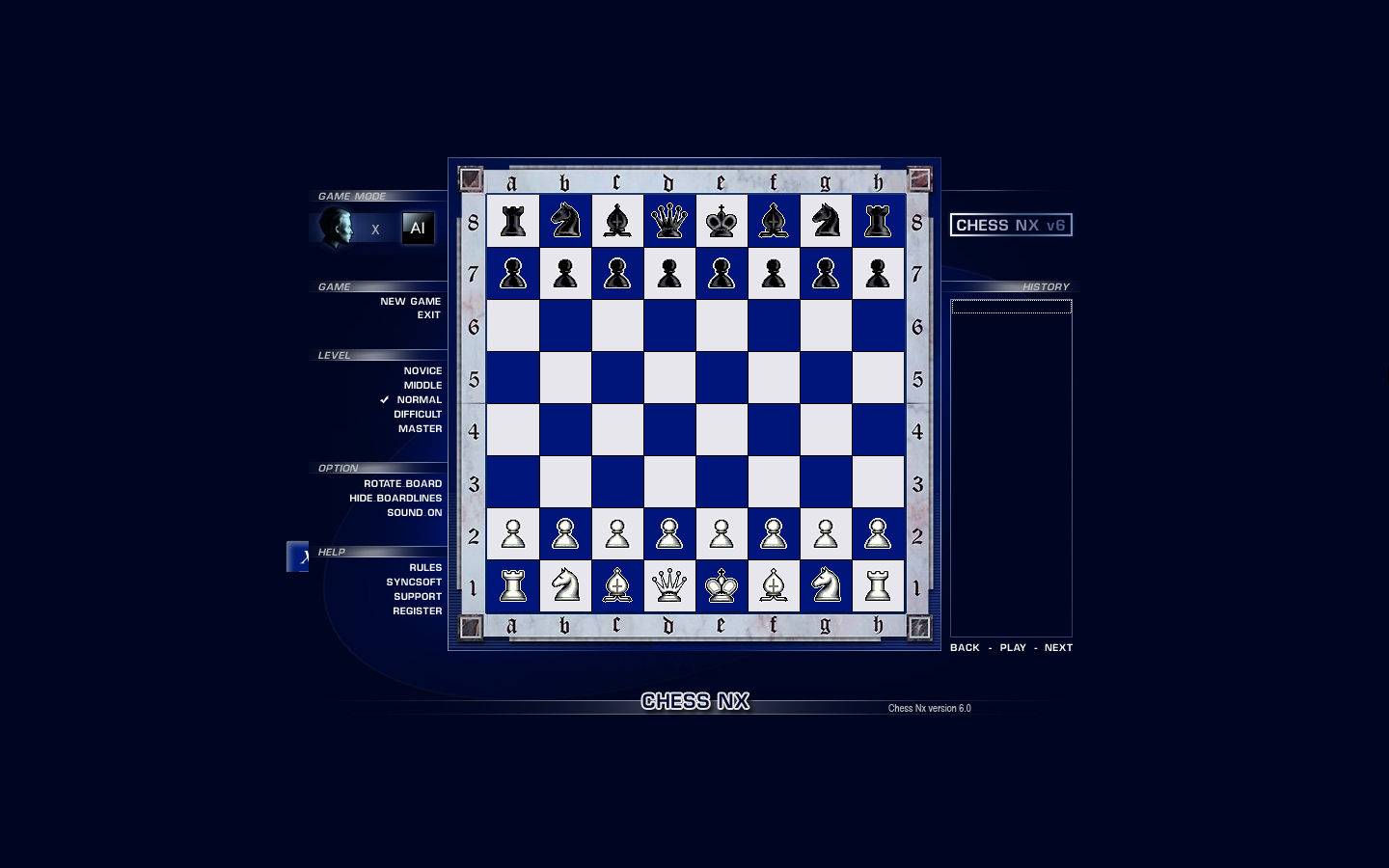Select the white queen on d1
Screen dimensions: 1389x868
click(669, 585)
